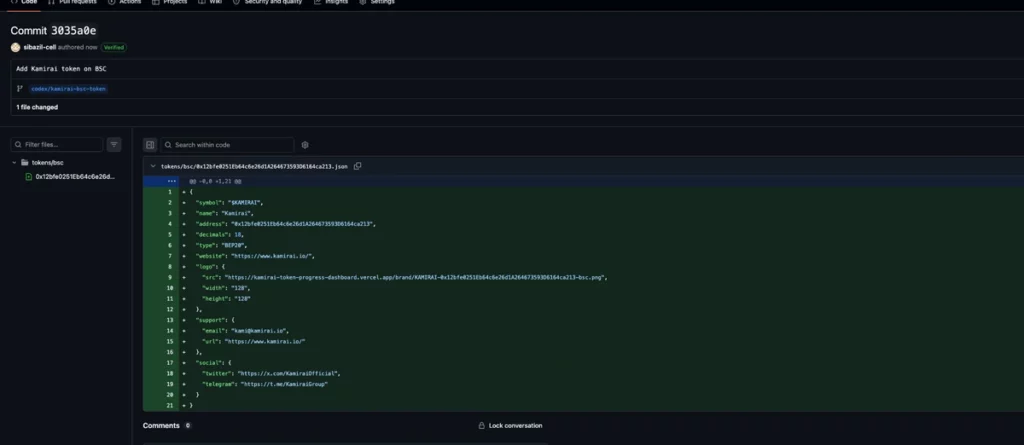Go to the Projects tab
Image resolution: width=1024 pixels, height=445 pixels.
[x=169, y=3]
